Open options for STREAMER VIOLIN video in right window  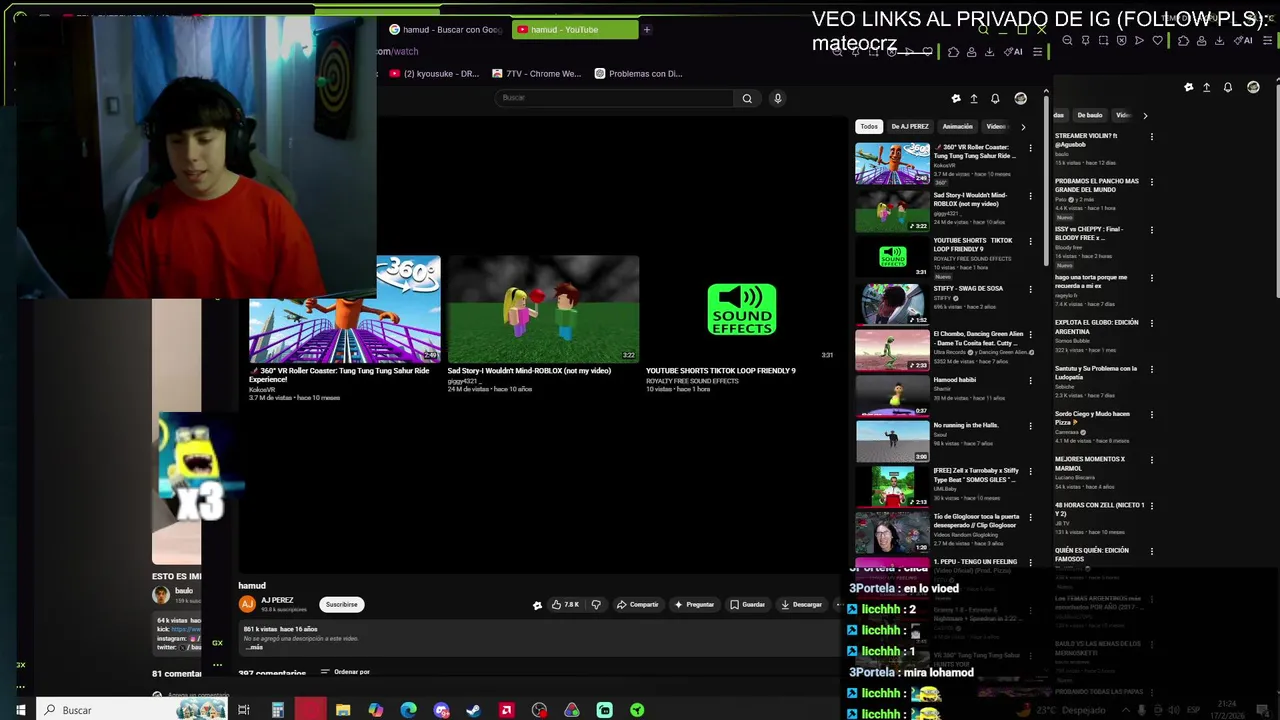[x=1152, y=137]
